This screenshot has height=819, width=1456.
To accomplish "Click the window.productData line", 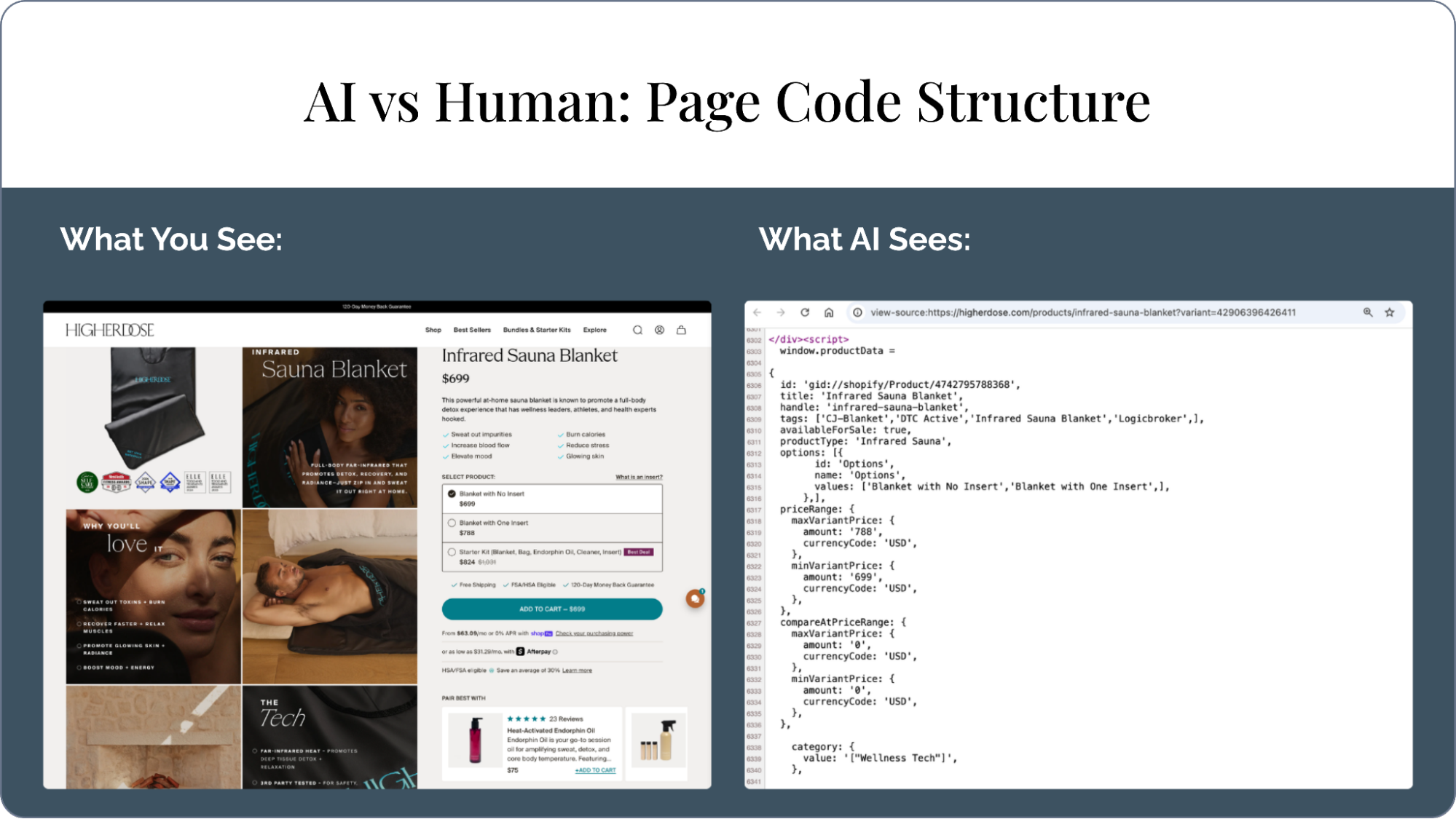I will [x=838, y=351].
